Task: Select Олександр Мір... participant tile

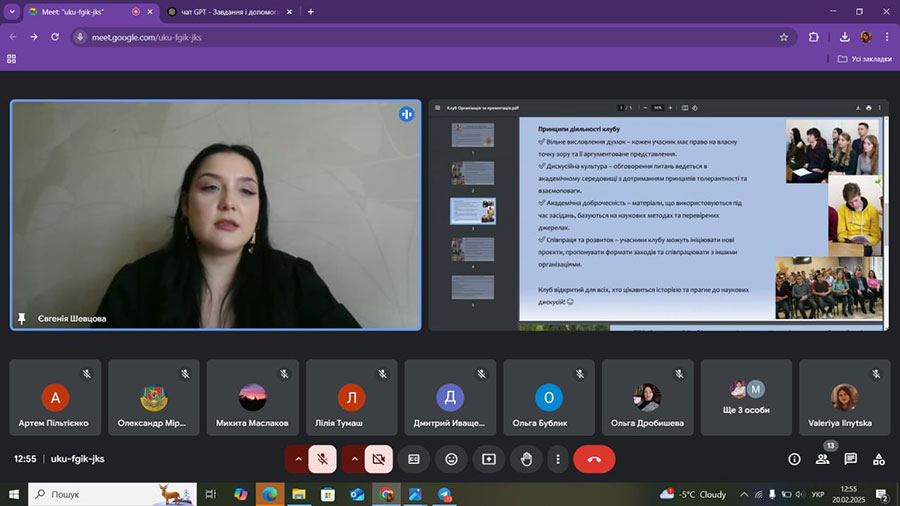Action: coord(154,398)
